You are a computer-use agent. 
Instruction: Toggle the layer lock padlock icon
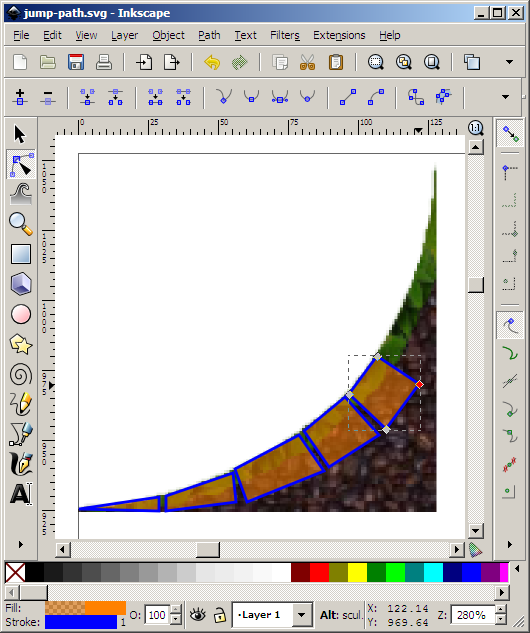point(219,615)
